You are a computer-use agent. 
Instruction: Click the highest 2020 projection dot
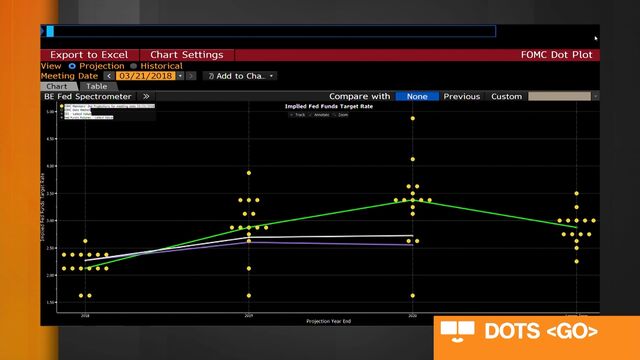pos(413,118)
